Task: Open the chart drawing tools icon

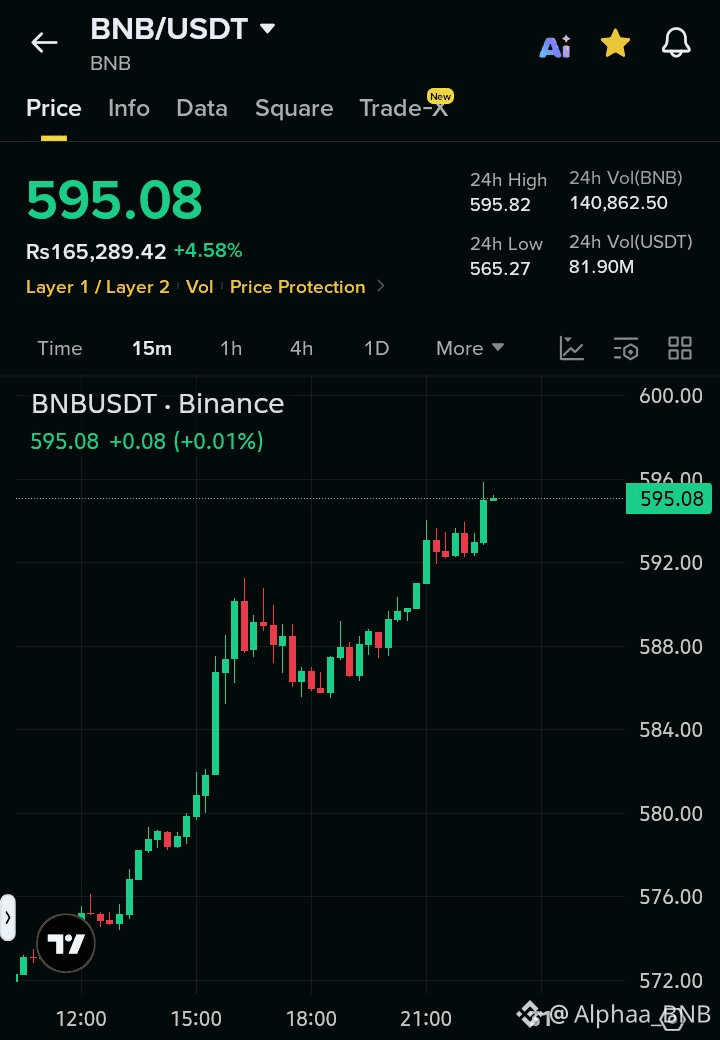Action: click(x=571, y=348)
